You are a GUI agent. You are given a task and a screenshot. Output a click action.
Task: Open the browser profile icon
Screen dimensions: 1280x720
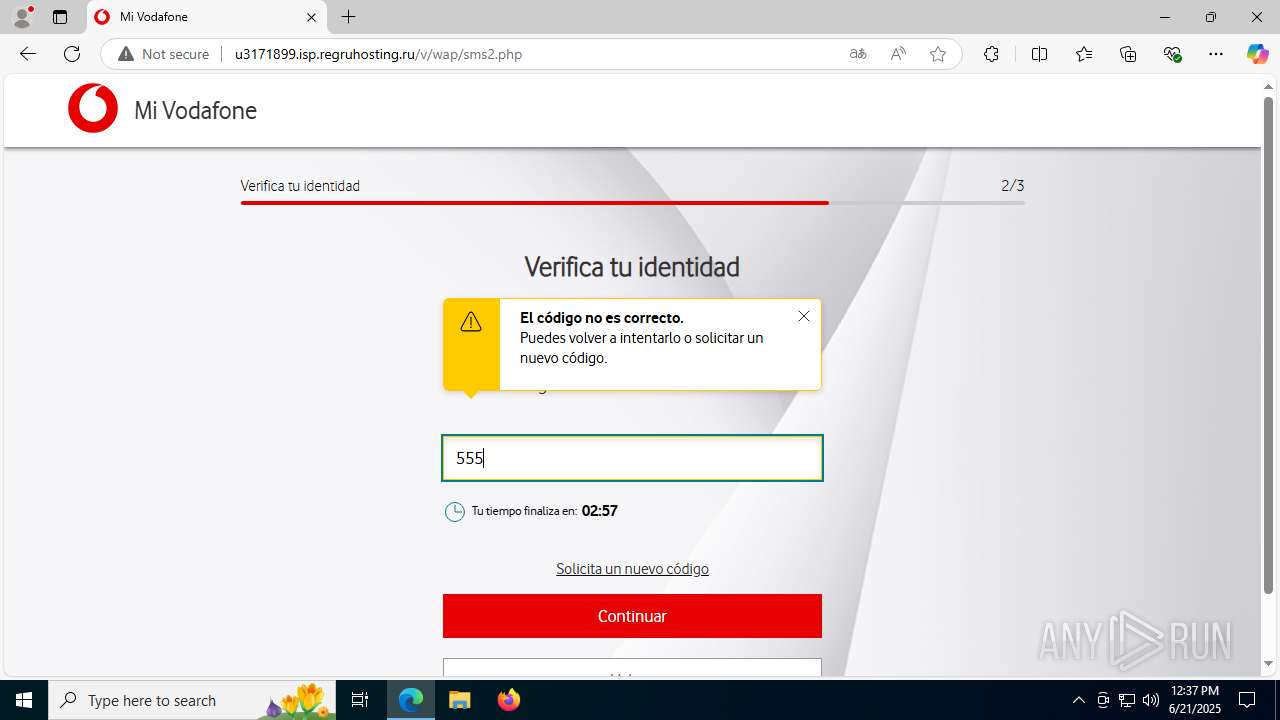22,17
